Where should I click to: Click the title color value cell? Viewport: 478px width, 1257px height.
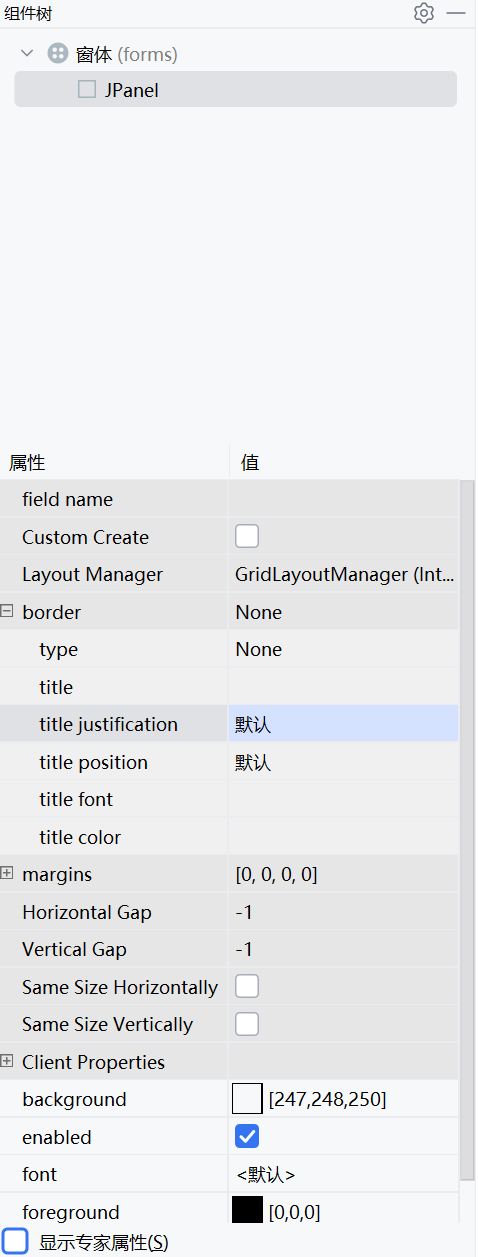[344, 837]
